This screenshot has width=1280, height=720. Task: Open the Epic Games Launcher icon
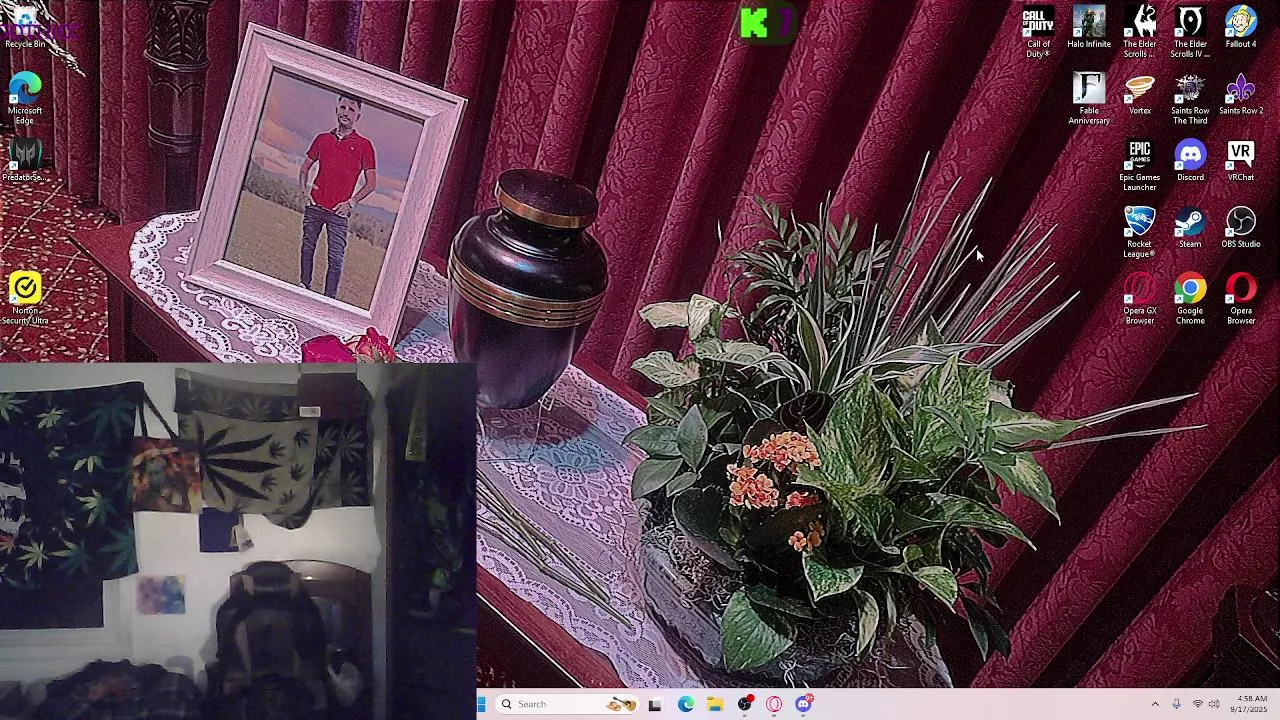[x=1140, y=166]
